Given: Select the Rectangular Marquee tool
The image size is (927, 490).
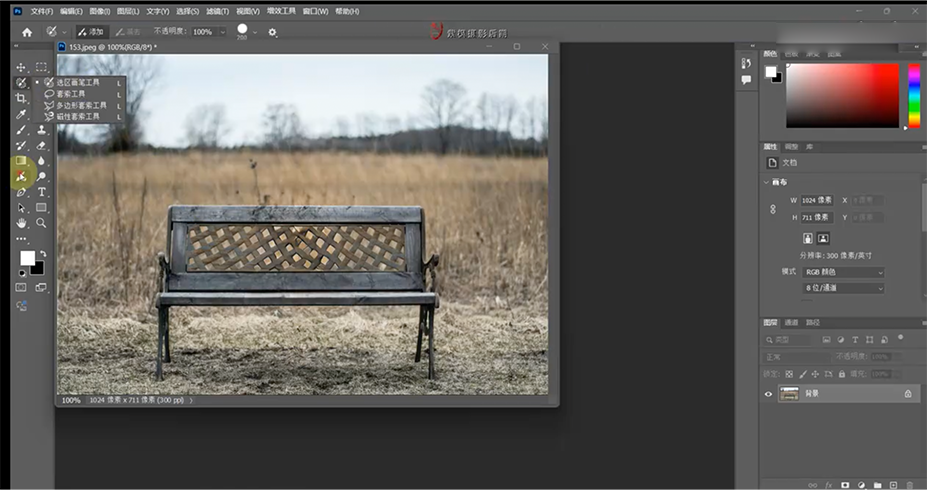Looking at the screenshot, I should (x=41, y=67).
